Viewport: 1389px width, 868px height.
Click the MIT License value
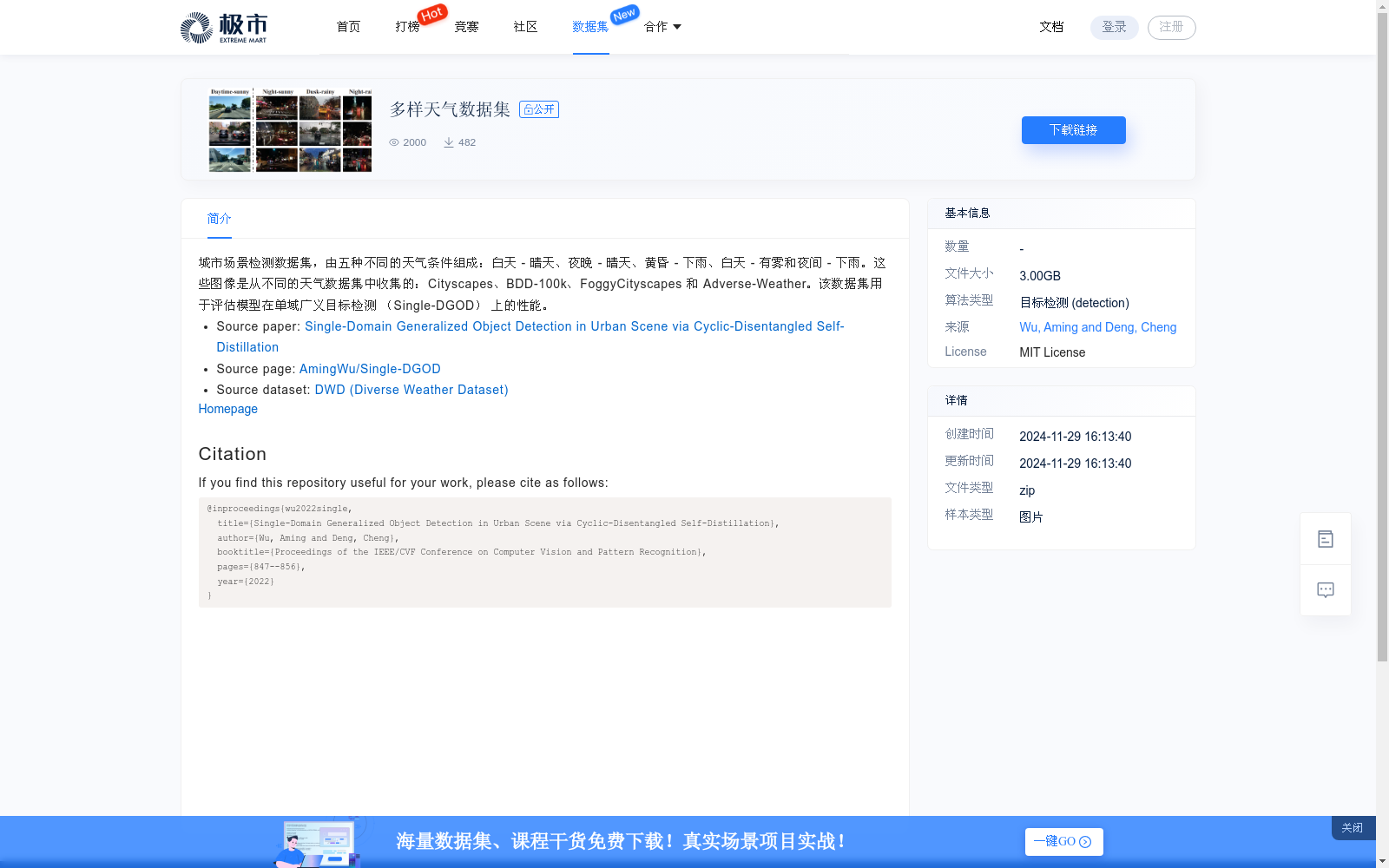tap(1052, 352)
